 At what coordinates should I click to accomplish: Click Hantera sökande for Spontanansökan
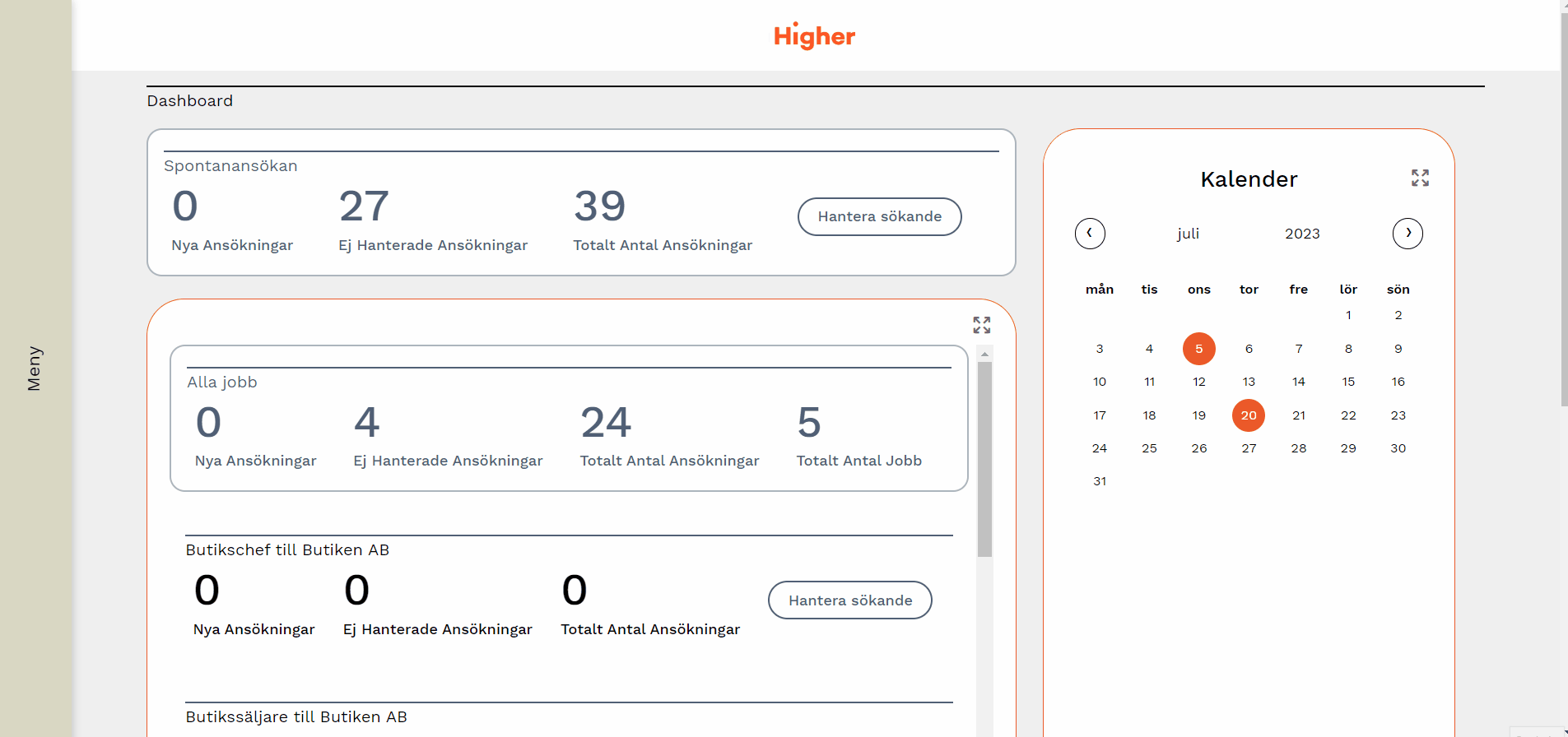[x=879, y=216]
